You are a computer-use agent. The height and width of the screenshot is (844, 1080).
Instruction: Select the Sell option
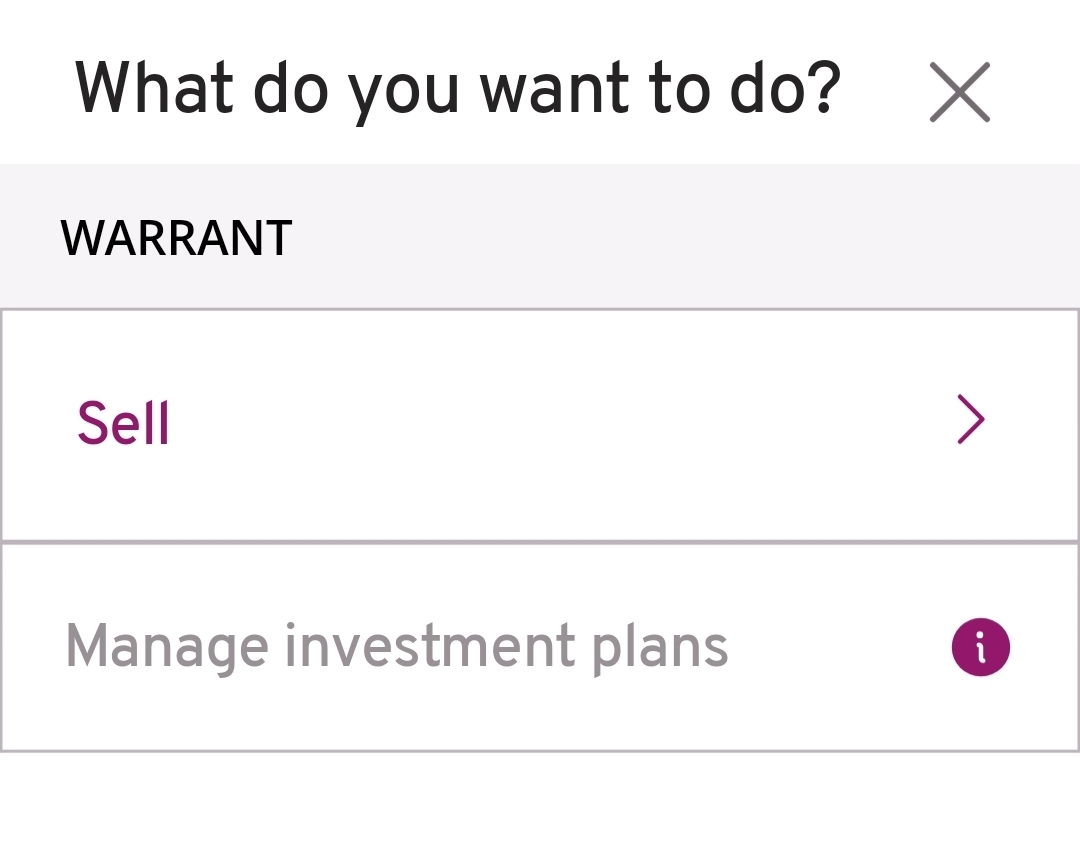(124, 423)
